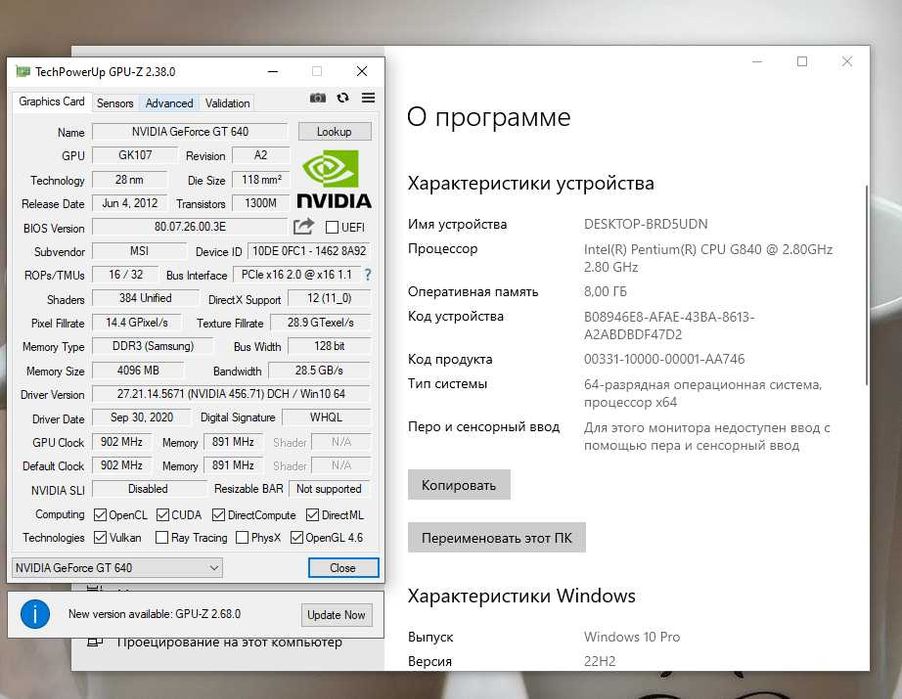Click the Name field NVIDIA GeForce GT 640

tap(190, 132)
